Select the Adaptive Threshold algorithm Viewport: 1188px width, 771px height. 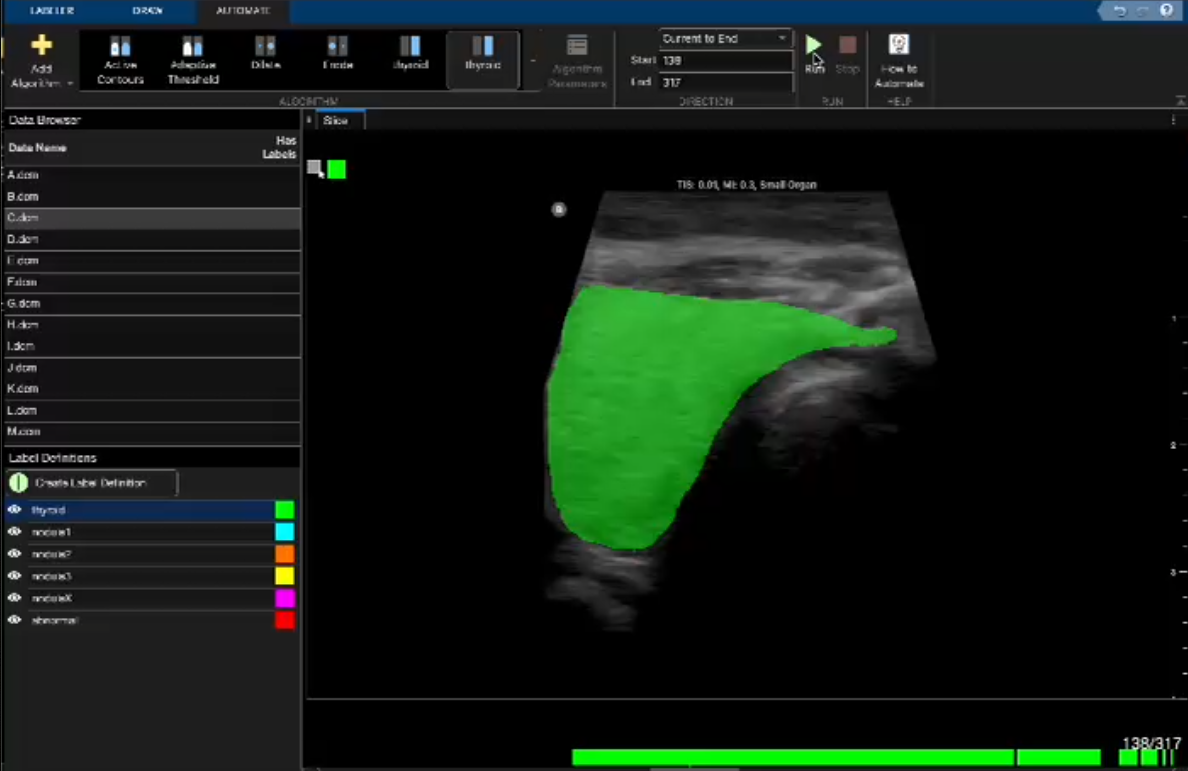tap(192, 58)
